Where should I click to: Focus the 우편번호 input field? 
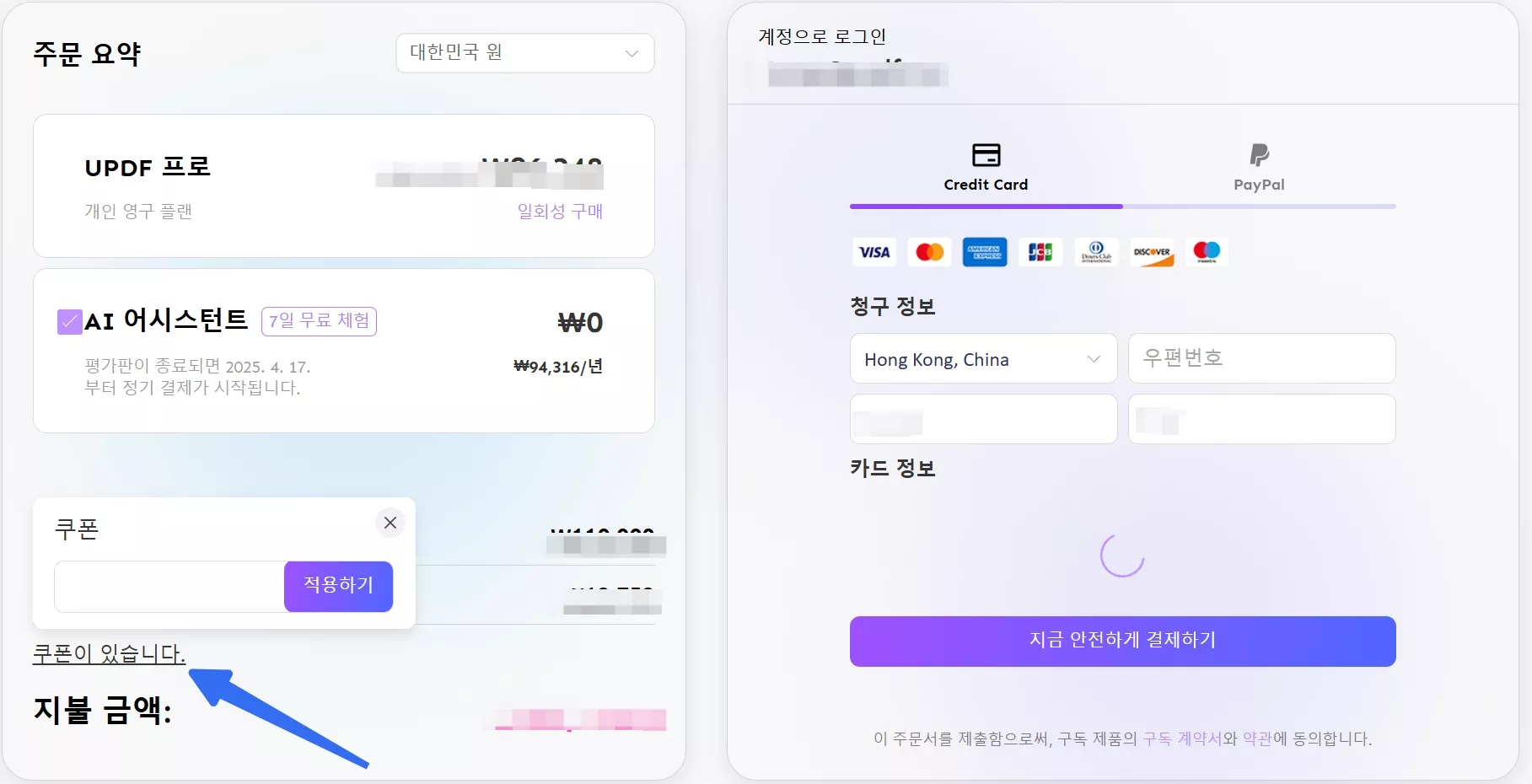pos(1261,358)
